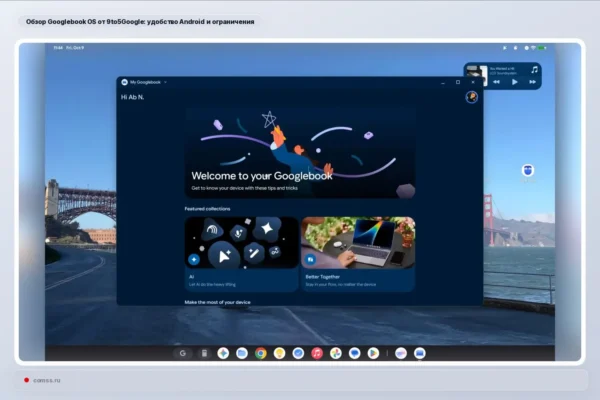Open the blue desktop shortcut beside the bridge

click(528, 170)
